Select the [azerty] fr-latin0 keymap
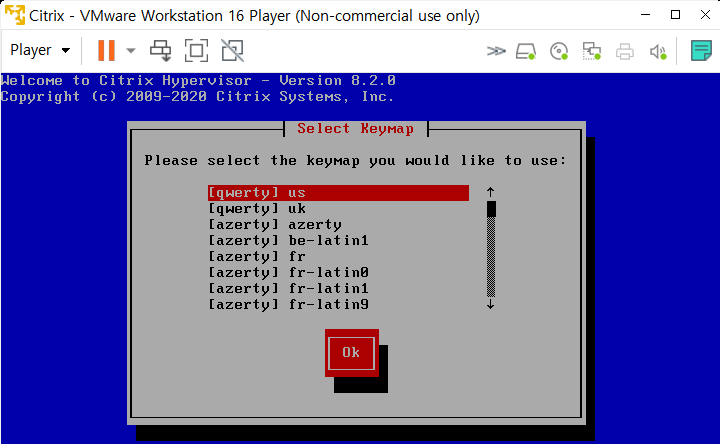Screen dimensions: 720x444 coord(338,273)
